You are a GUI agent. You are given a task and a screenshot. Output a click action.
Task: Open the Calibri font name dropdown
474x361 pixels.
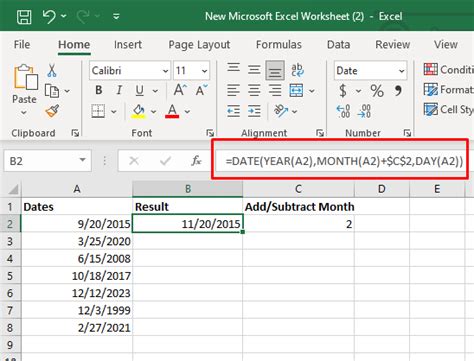tap(165, 71)
